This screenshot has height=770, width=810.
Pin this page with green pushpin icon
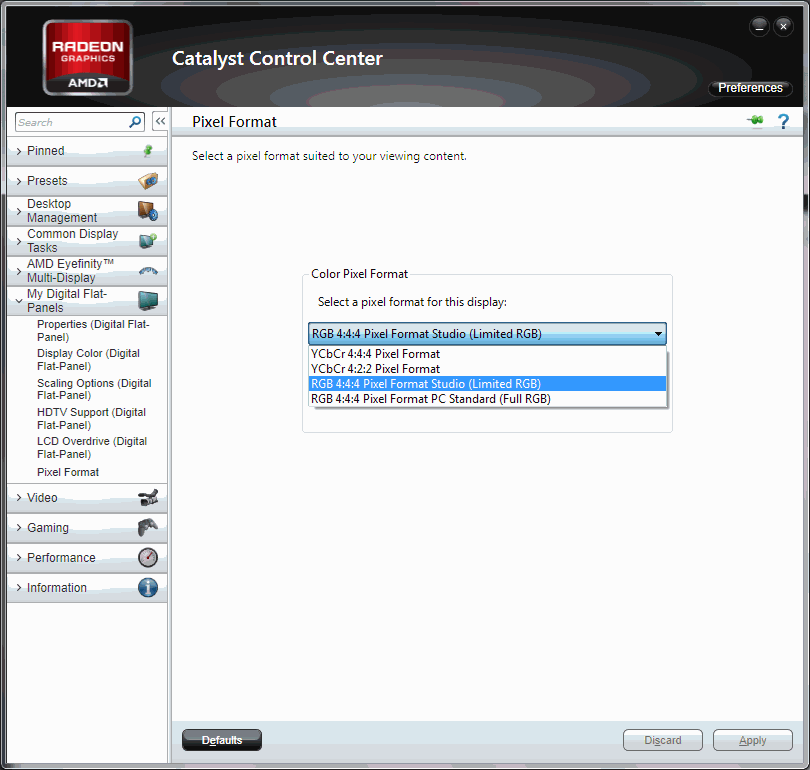click(x=755, y=121)
